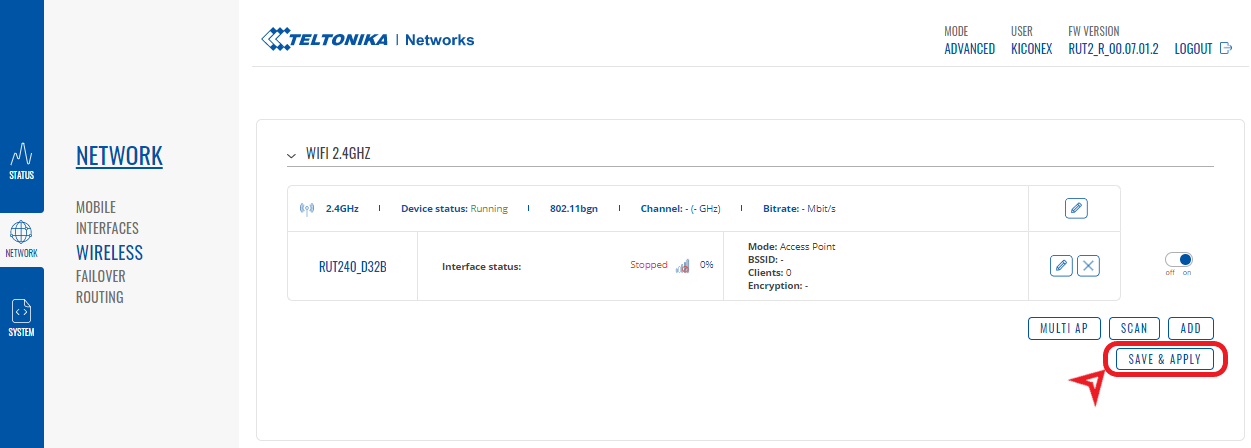1251x448 pixels.
Task: Open the Mobile menu item
Action: pyautogui.click(x=96, y=207)
